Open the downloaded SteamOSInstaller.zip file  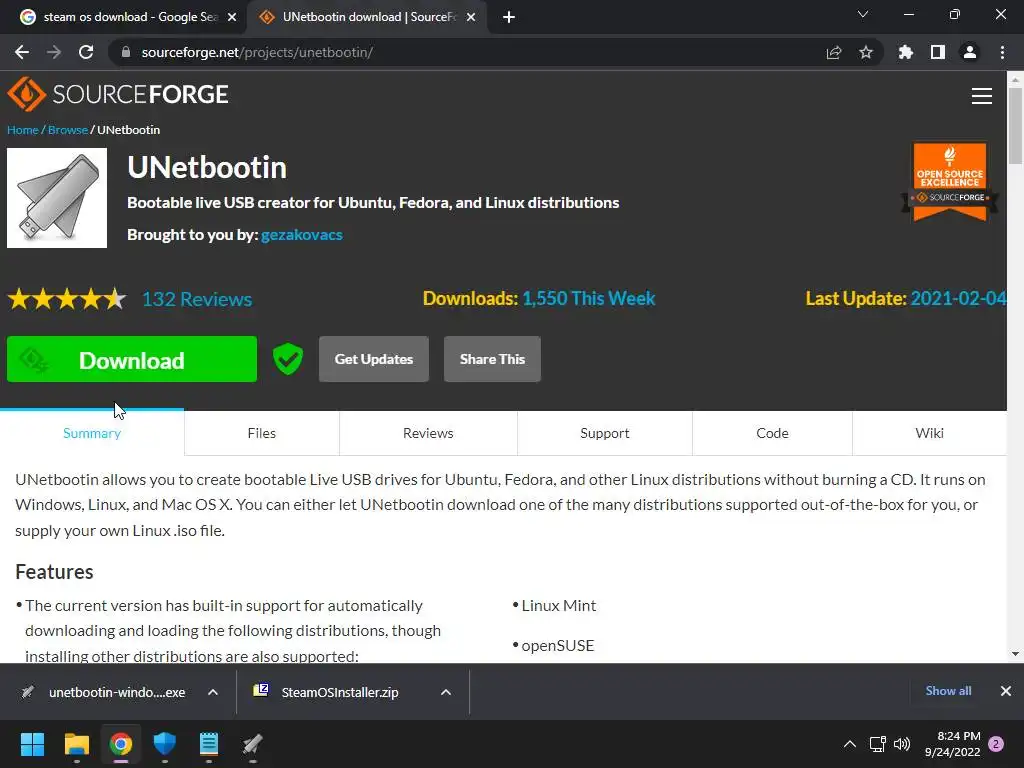click(x=327, y=692)
